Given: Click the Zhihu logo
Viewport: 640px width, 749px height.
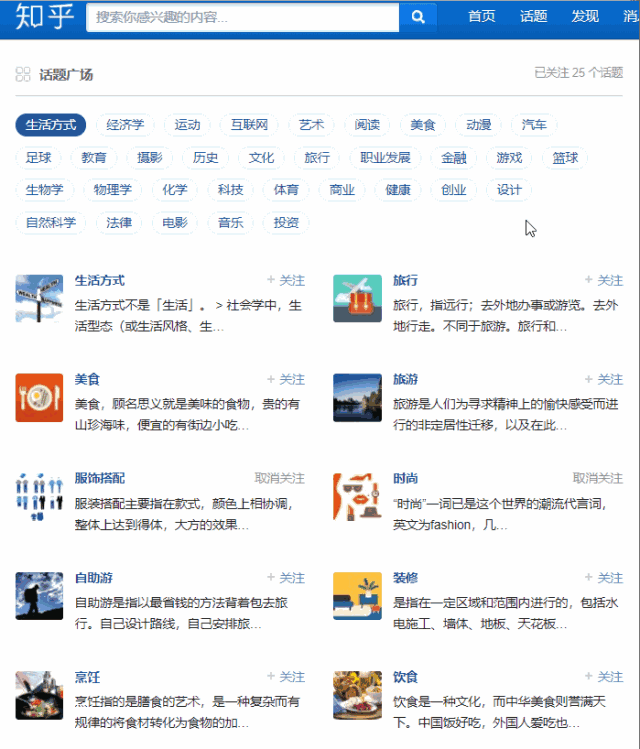Looking at the screenshot, I should (44, 17).
